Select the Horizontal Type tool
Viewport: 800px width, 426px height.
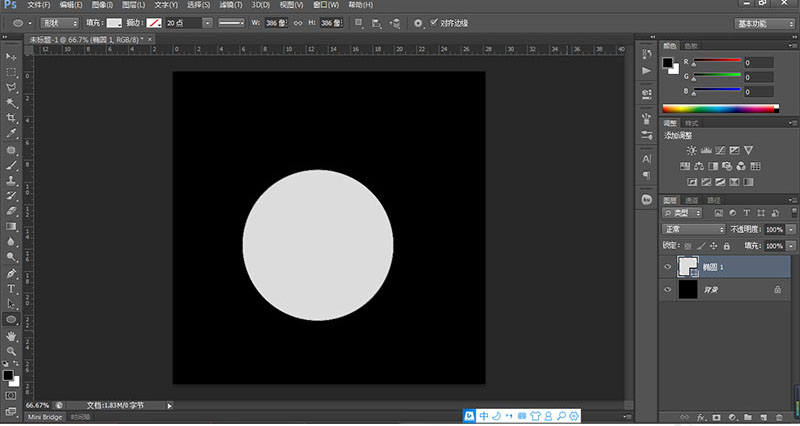(11, 288)
